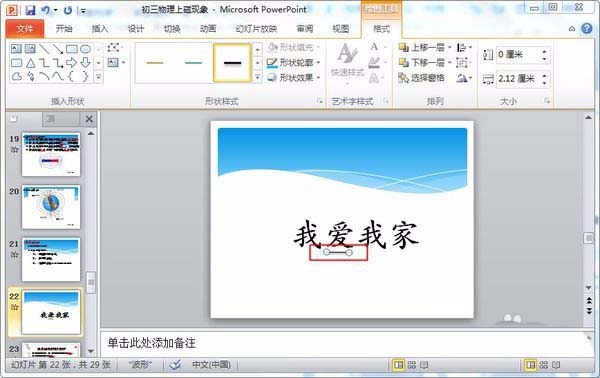
Task: Select slide 20 thumbnail with globe
Action: pyautogui.click(x=51, y=207)
